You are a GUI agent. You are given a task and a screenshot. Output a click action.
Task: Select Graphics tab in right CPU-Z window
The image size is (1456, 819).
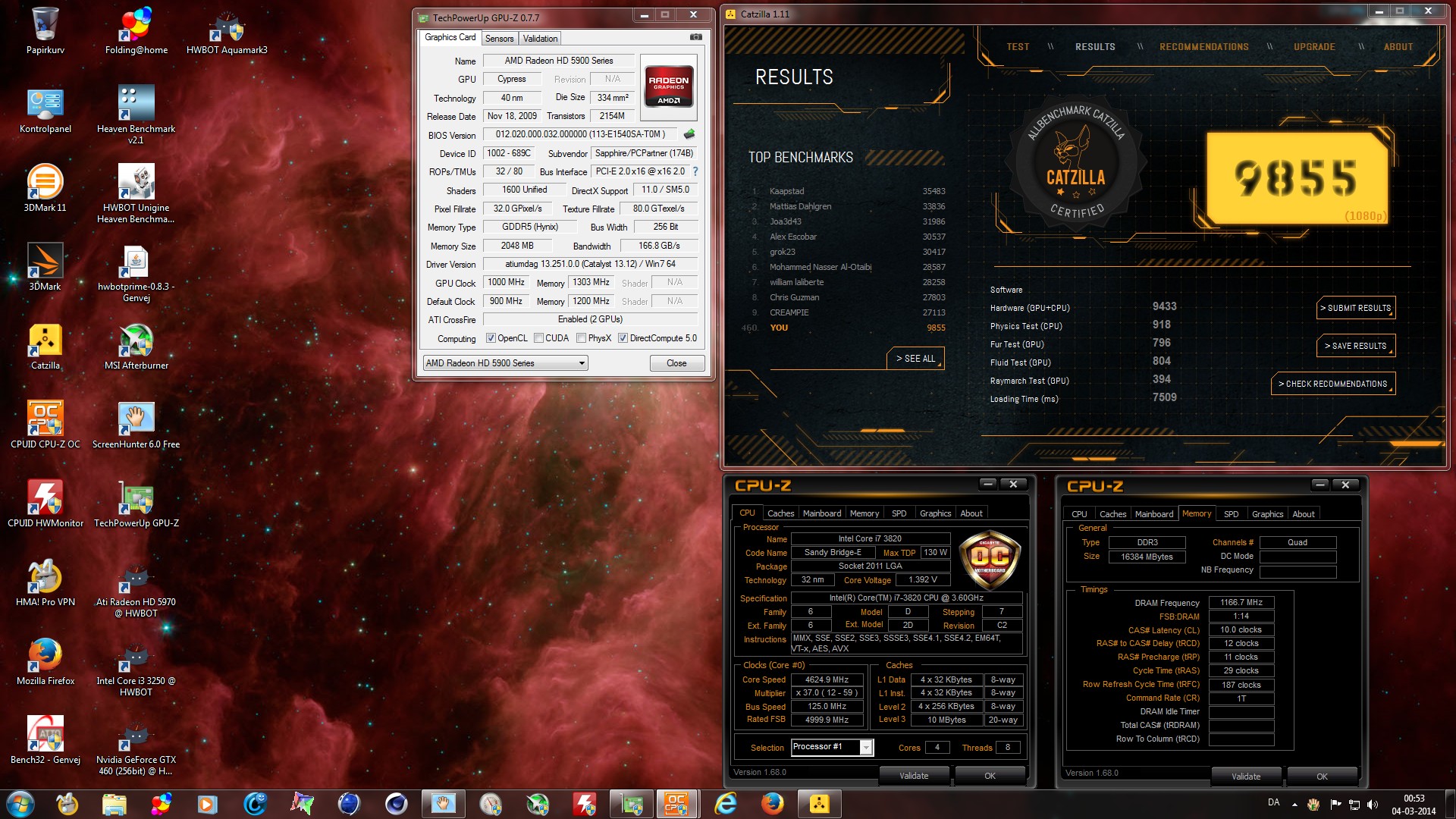pyautogui.click(x=1267, y=514)
